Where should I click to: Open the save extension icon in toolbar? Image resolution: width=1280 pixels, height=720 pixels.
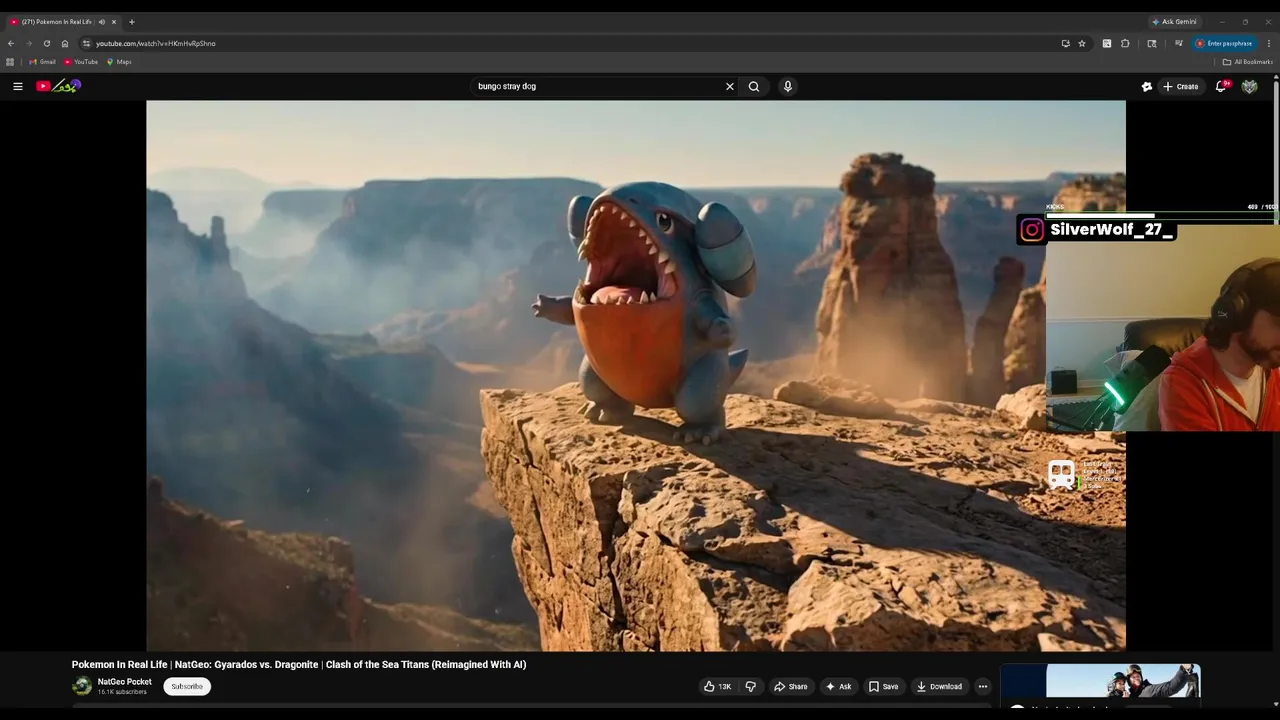[x=1106, y=43]
